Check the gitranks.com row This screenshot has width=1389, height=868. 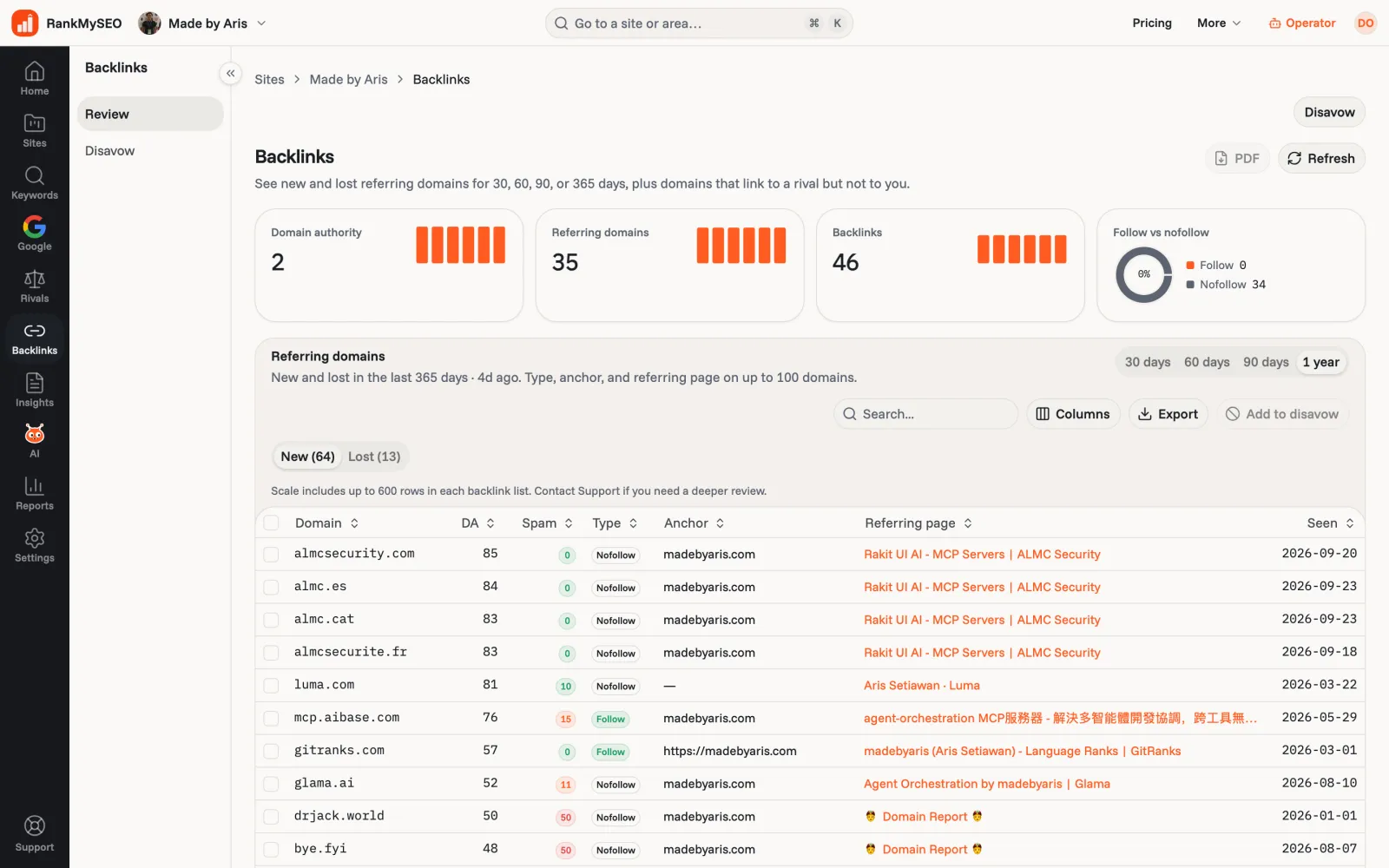coord(272,751)
